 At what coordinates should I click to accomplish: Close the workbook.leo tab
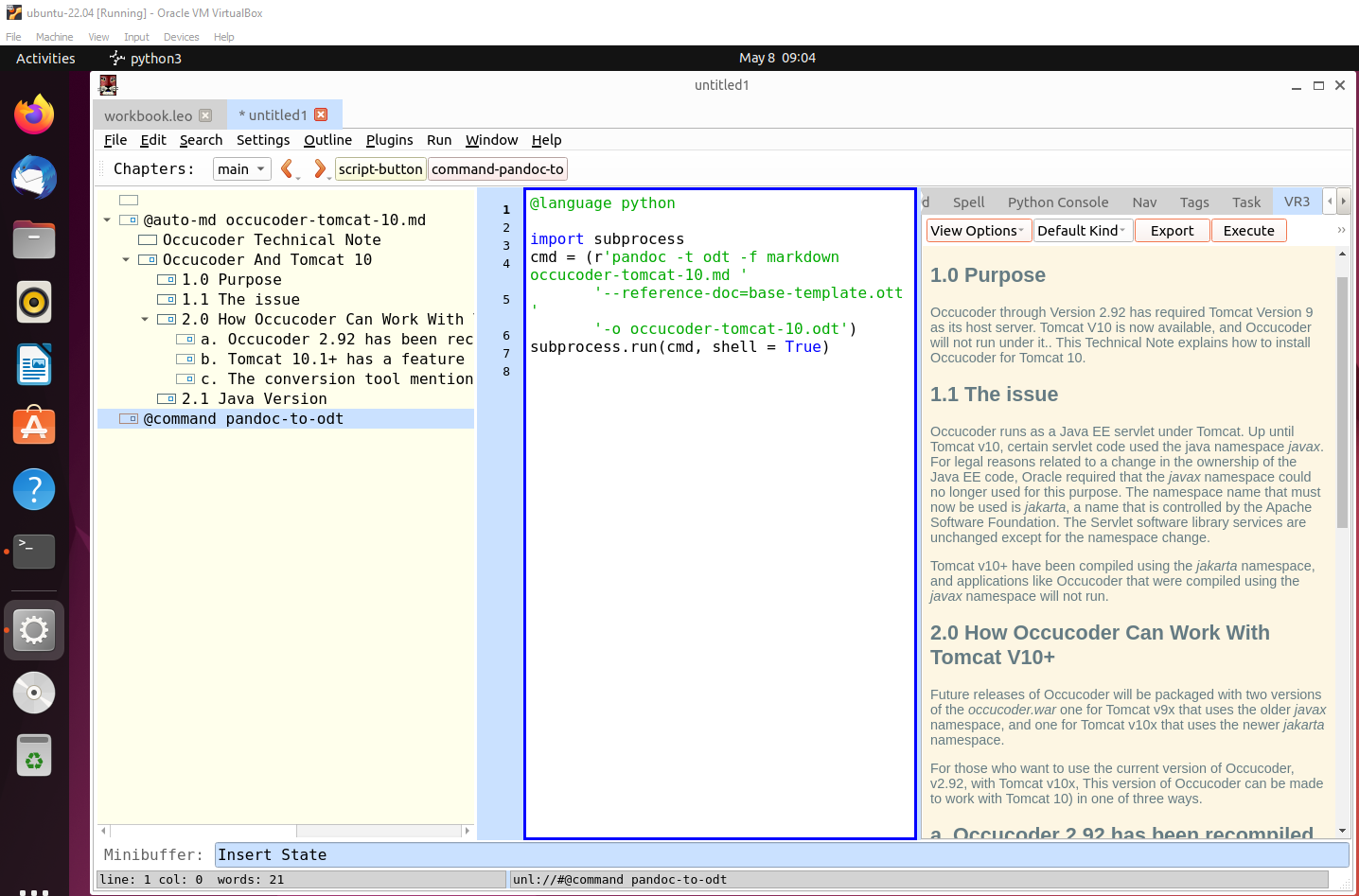point(205,115)
